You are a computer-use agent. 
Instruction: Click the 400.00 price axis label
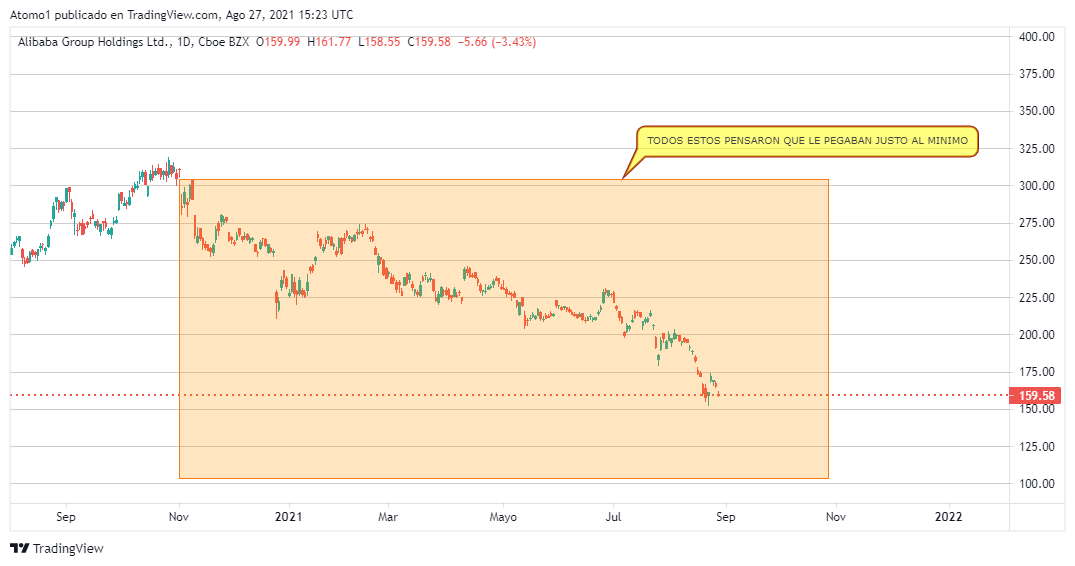[1037, 37]
